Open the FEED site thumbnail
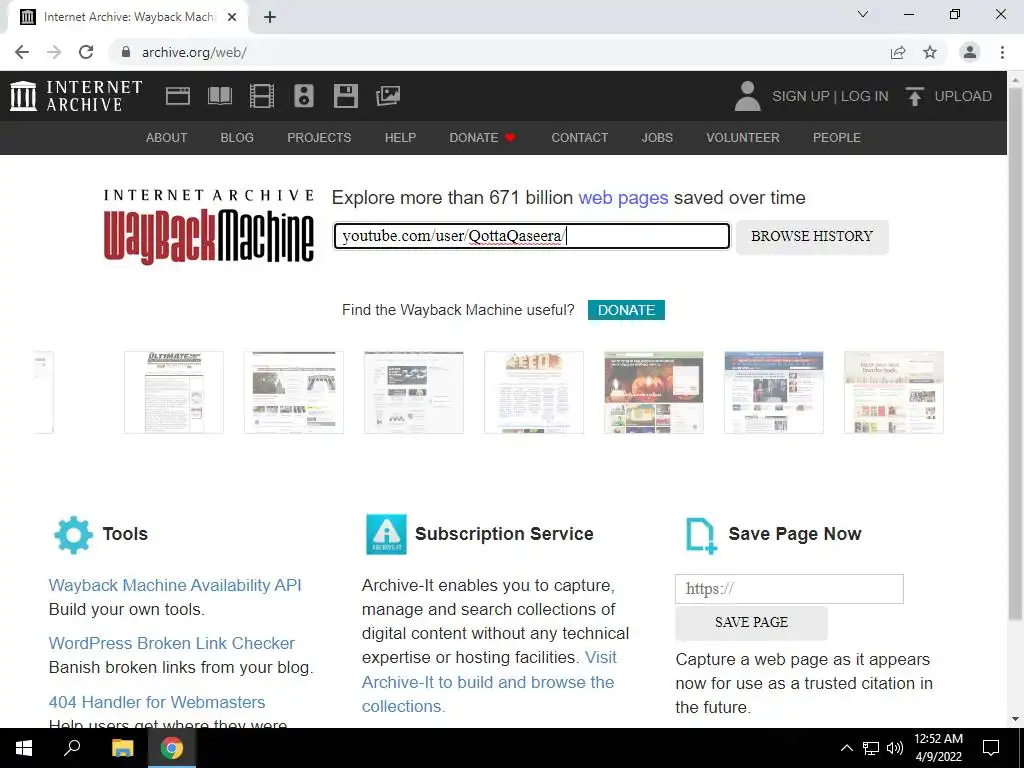 point(534,392)
